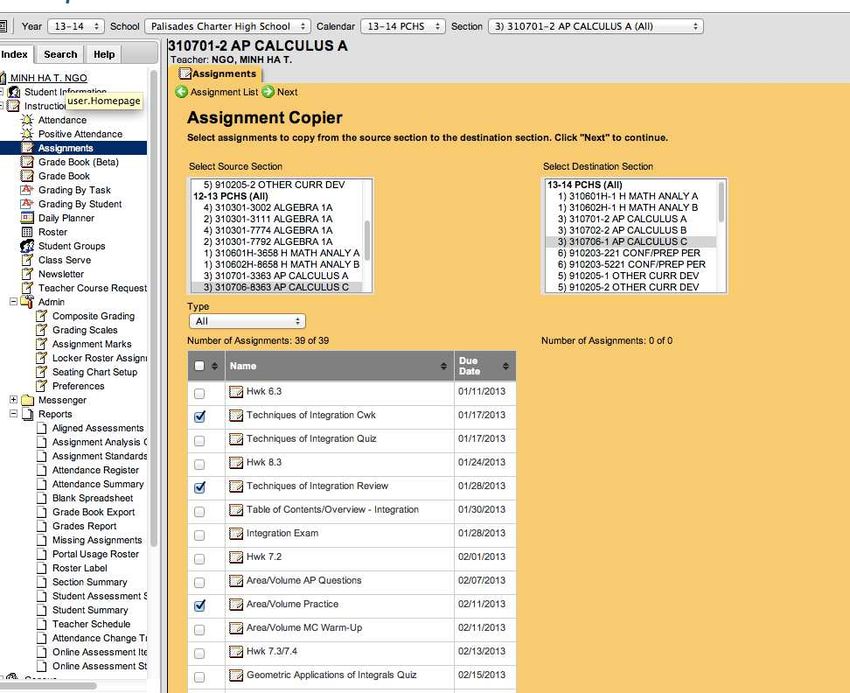Click the Daily Planner icon
The image size is (850, 693).
[x=27, y=218]
